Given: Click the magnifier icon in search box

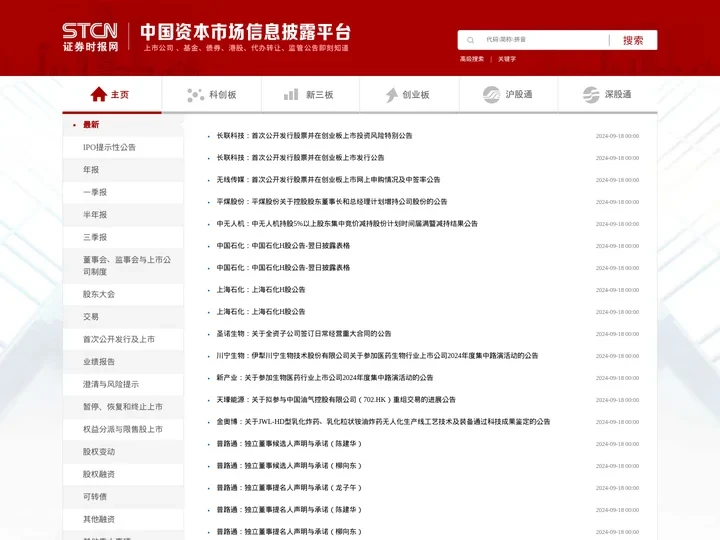Looking at the screenshot, I should click(470, 40).
